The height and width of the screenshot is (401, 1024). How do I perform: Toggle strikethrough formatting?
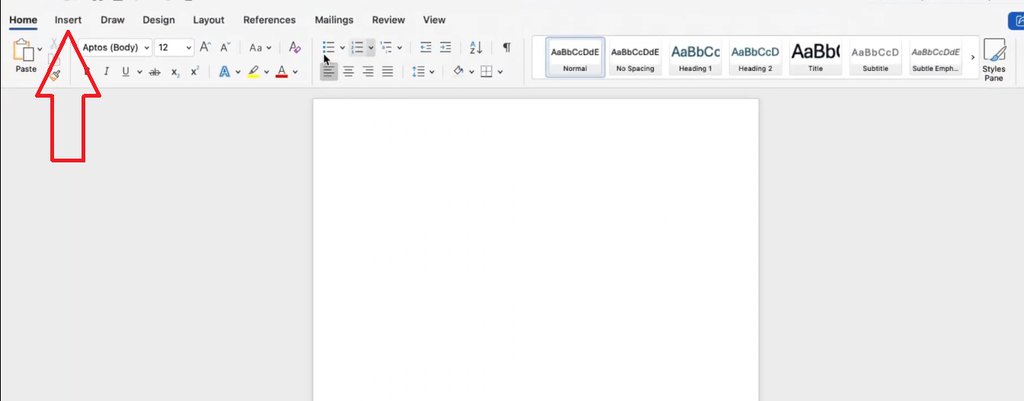coord(155,72)
